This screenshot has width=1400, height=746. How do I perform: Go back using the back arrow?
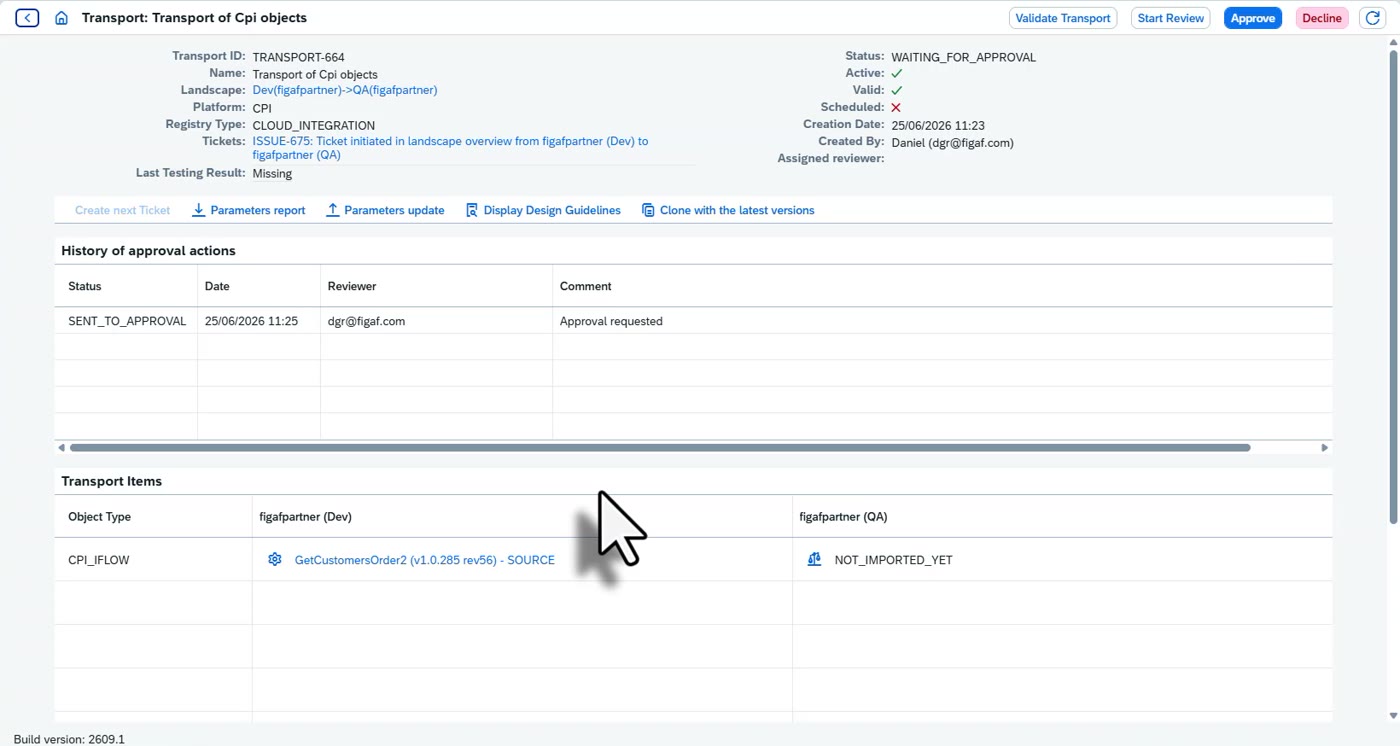pyautogui.click(x=27, y=18)
